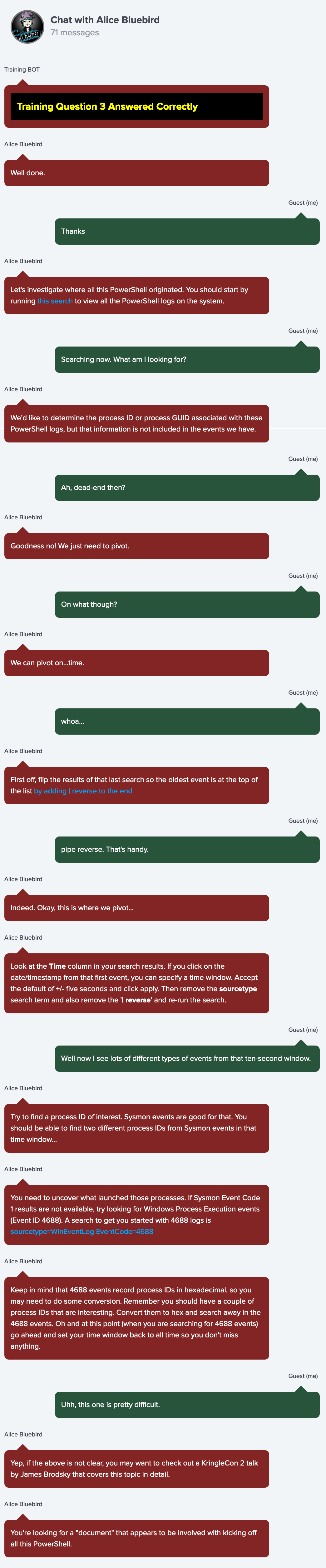The height and width of the screenshot is (1568, 326).
Task: Click the 'We can pivot on...time.' message
Action: 137,663
